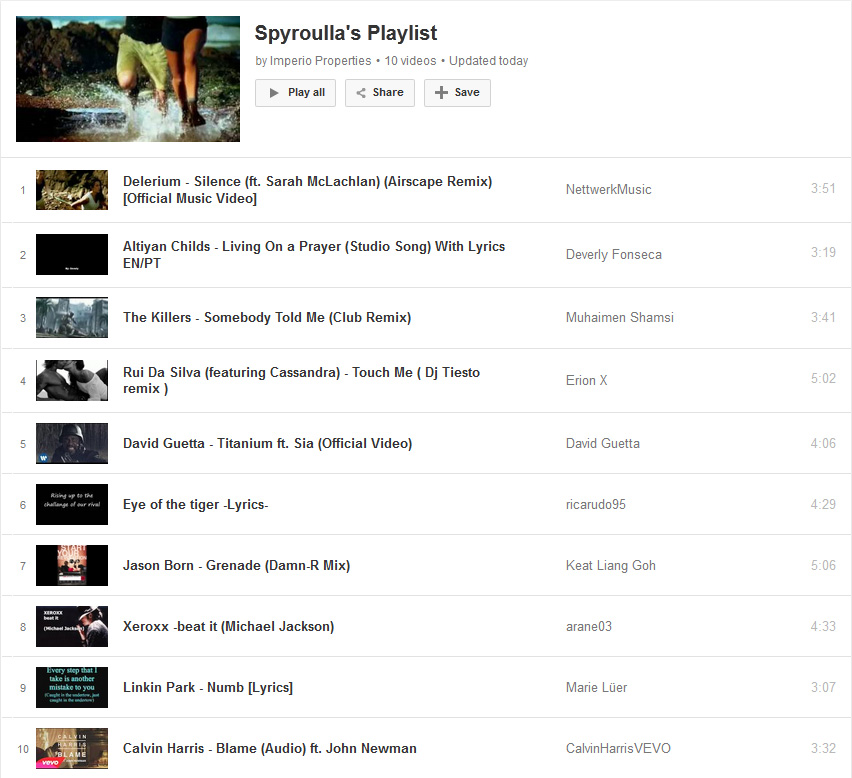This screenshot has width=852, height=778.
Task: Visit the NettwerkMusic channel
Action: [x=609, y=190]
